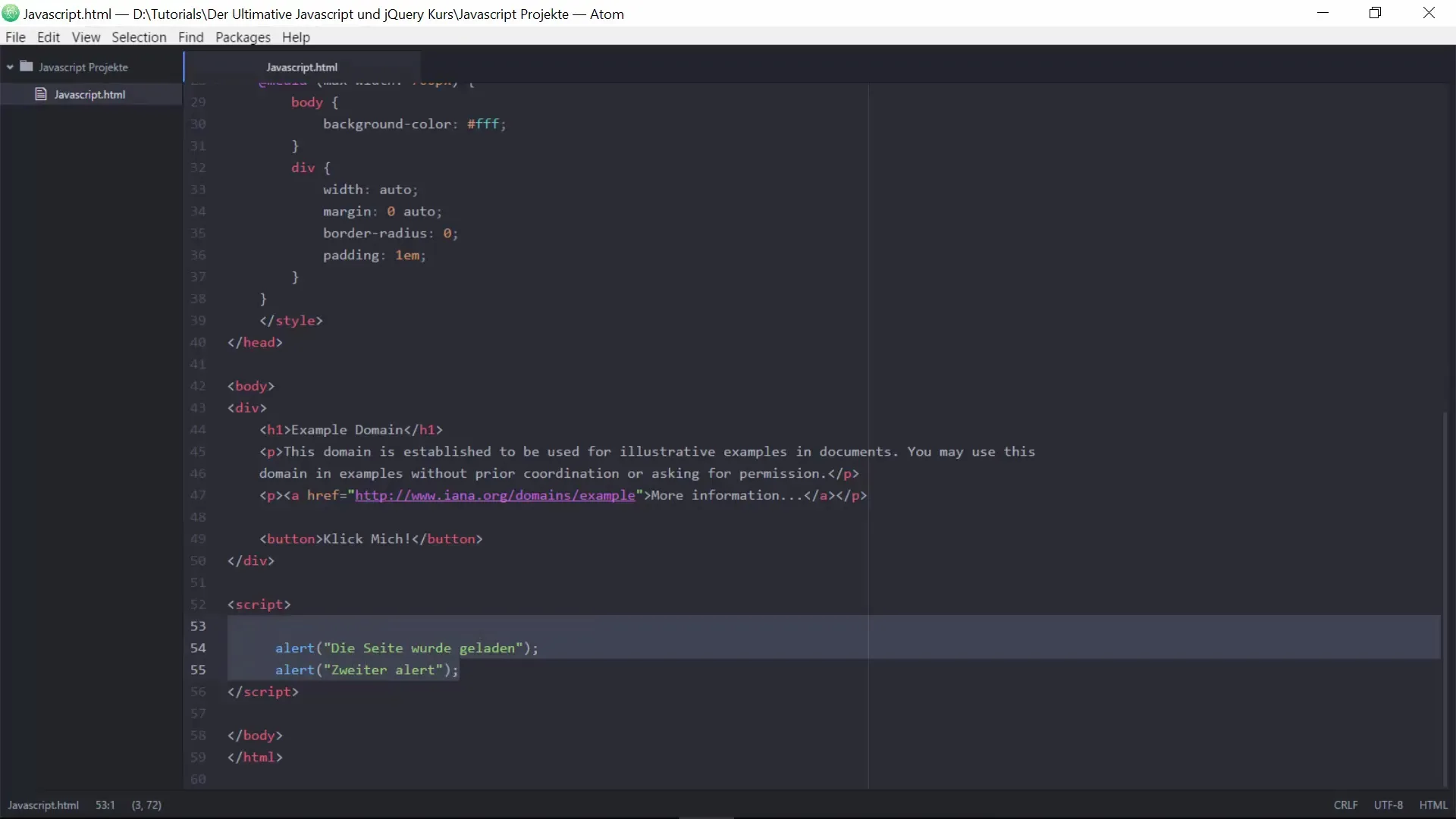Image resolution: width=1456 pixels, height=819 pixels.
Task: Click the Javascript Projekte folder icon
Action: [27, 67]
